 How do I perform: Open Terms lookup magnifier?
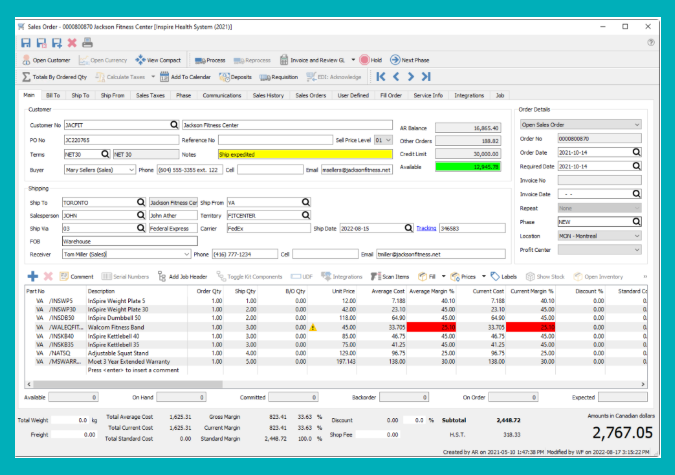point(105,154)
